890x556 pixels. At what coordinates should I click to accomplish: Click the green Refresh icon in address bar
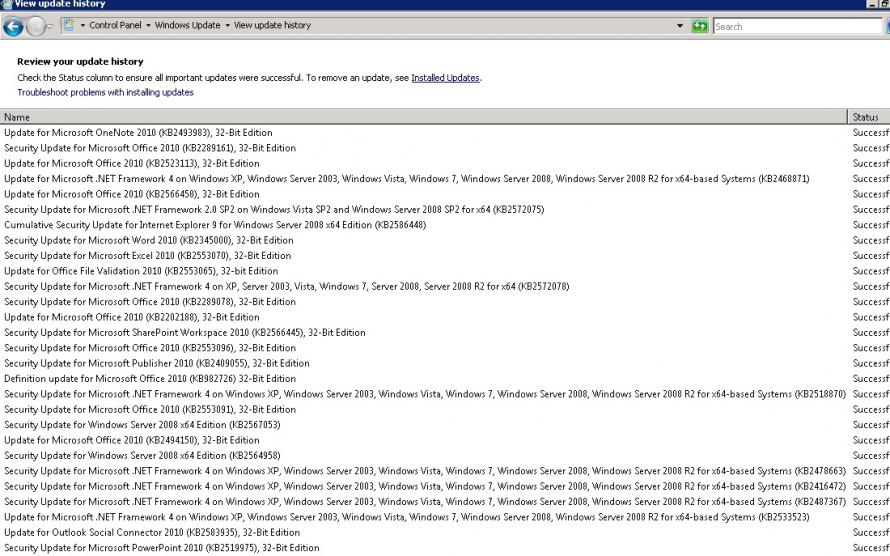(700, 26)
